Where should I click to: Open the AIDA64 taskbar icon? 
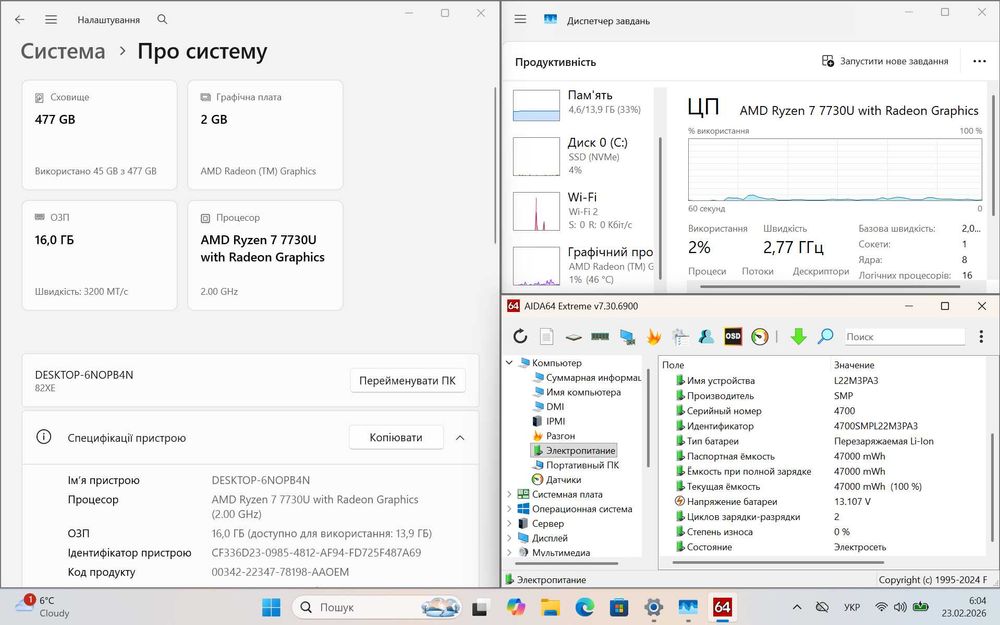pyautogui.click(x=722, y=607)
